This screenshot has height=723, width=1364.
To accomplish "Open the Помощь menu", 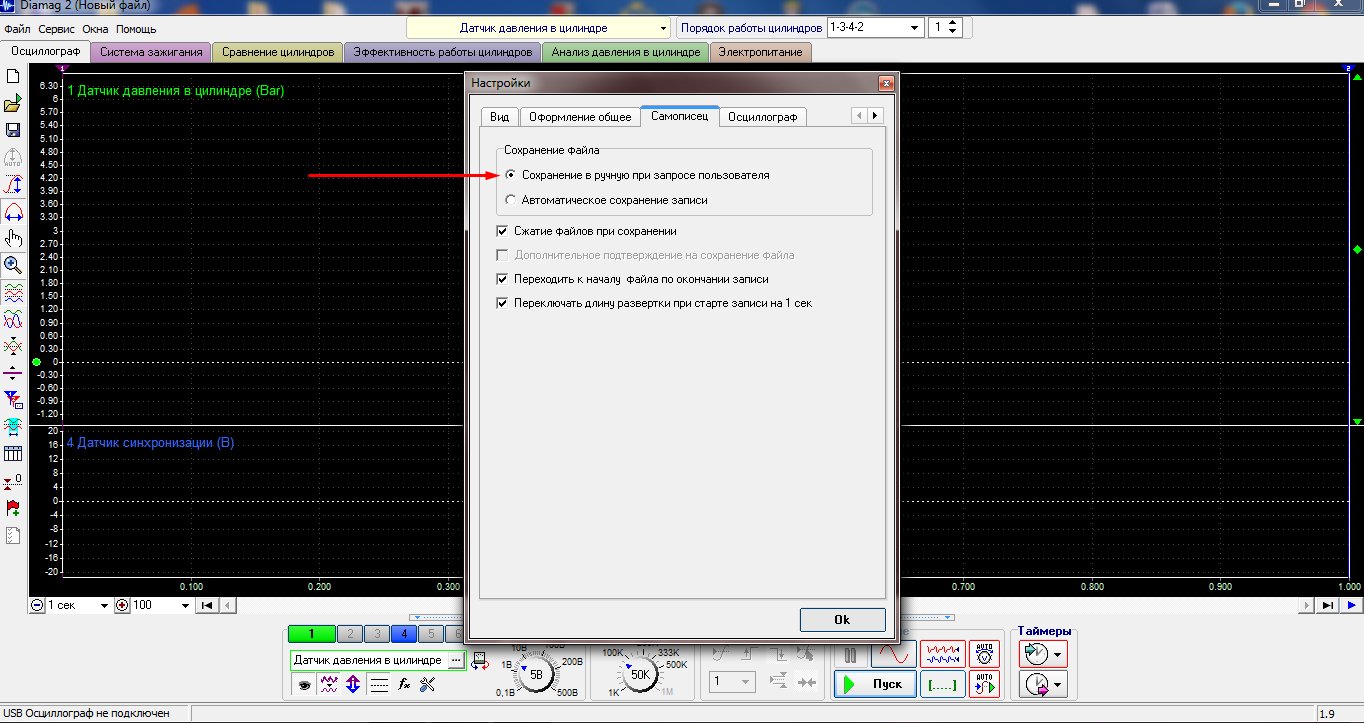I will (x=136, y=29).
